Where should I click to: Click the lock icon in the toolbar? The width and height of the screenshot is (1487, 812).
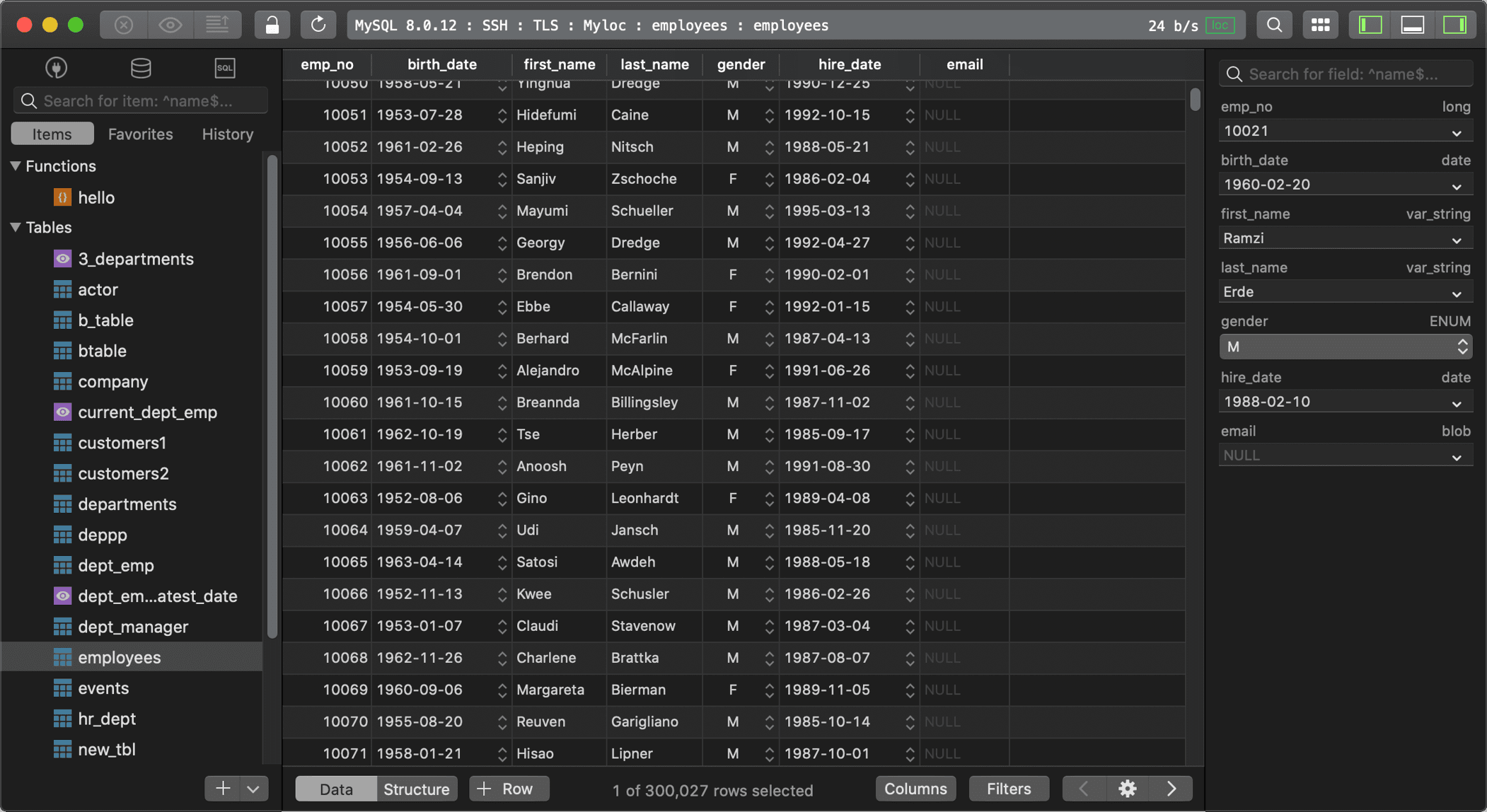coord(272,25)
